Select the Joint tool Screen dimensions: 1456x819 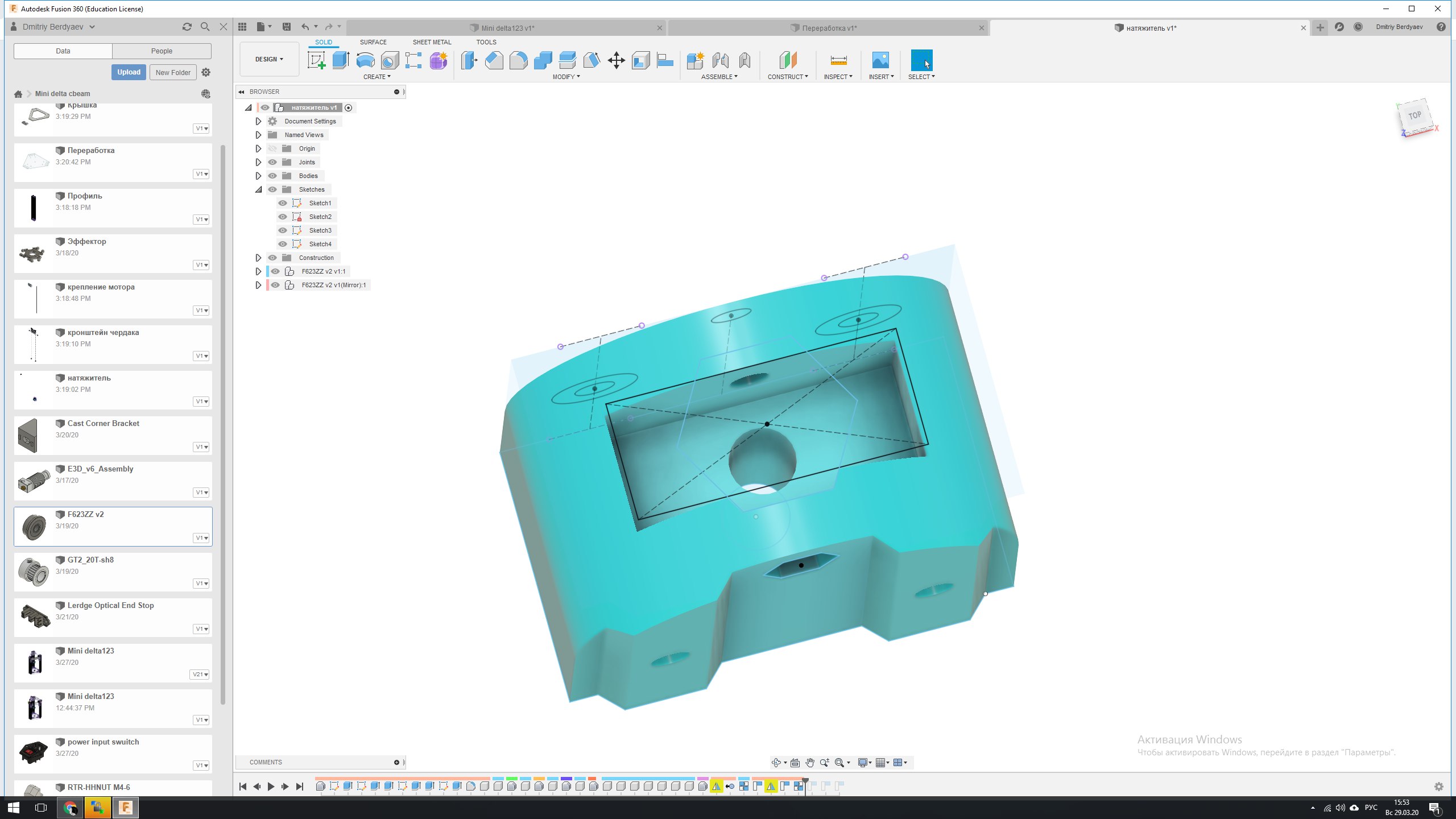point(720,60)
